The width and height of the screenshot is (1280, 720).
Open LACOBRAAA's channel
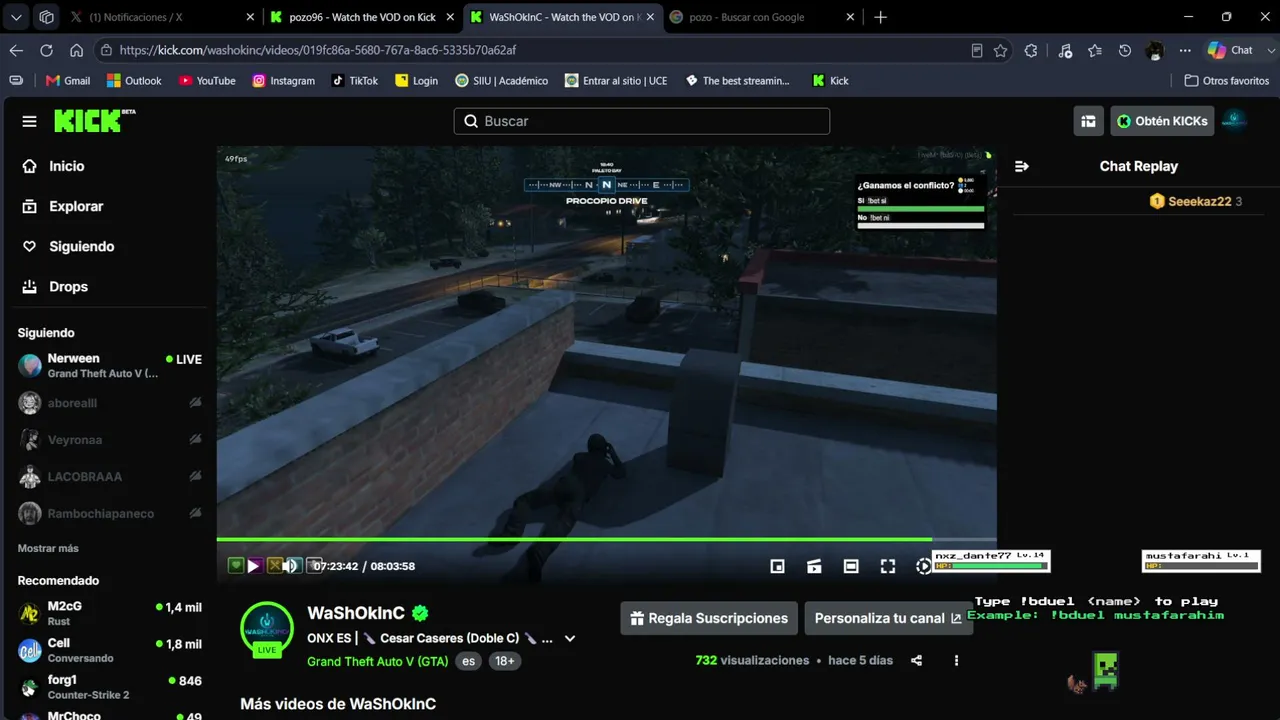coord(110,477)
